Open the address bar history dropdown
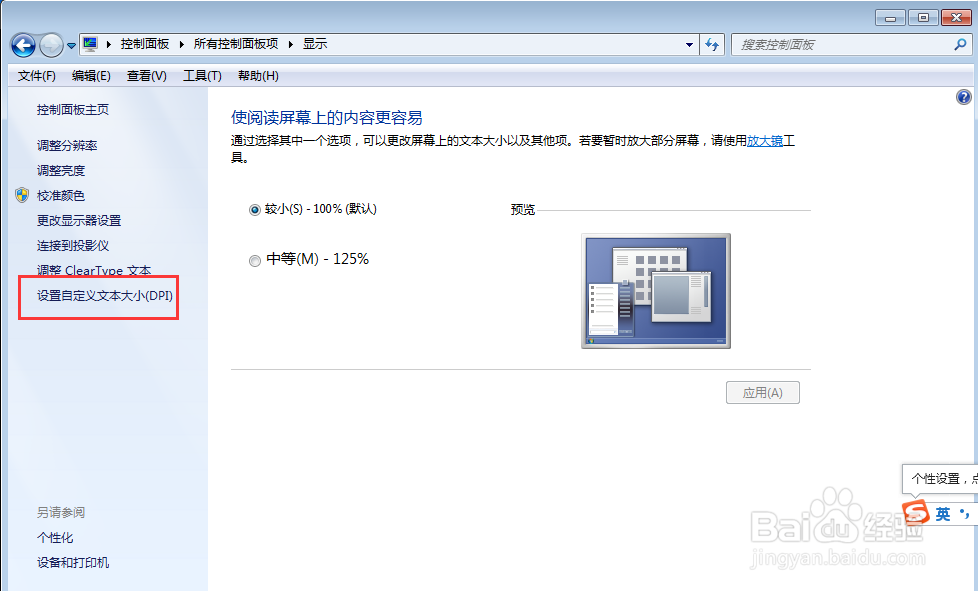The height and width of the screenshot is (591, 978). pyautogui.click(x=689, y=44)
